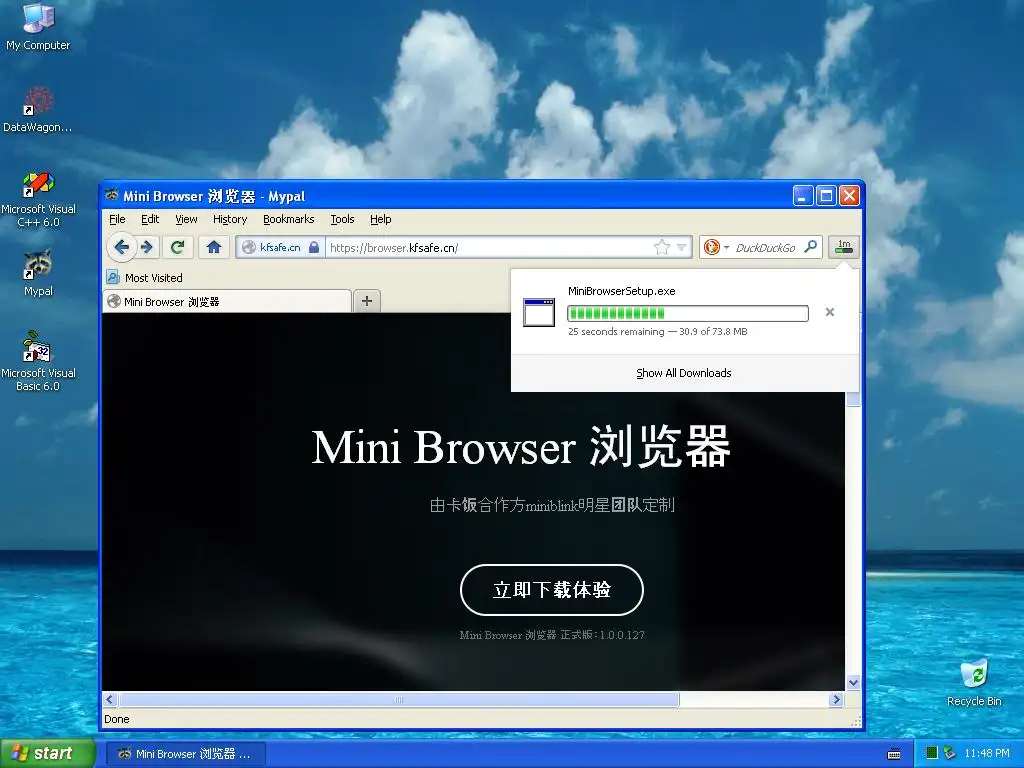Select the Mypal desktop shortcut

[38, 273]
